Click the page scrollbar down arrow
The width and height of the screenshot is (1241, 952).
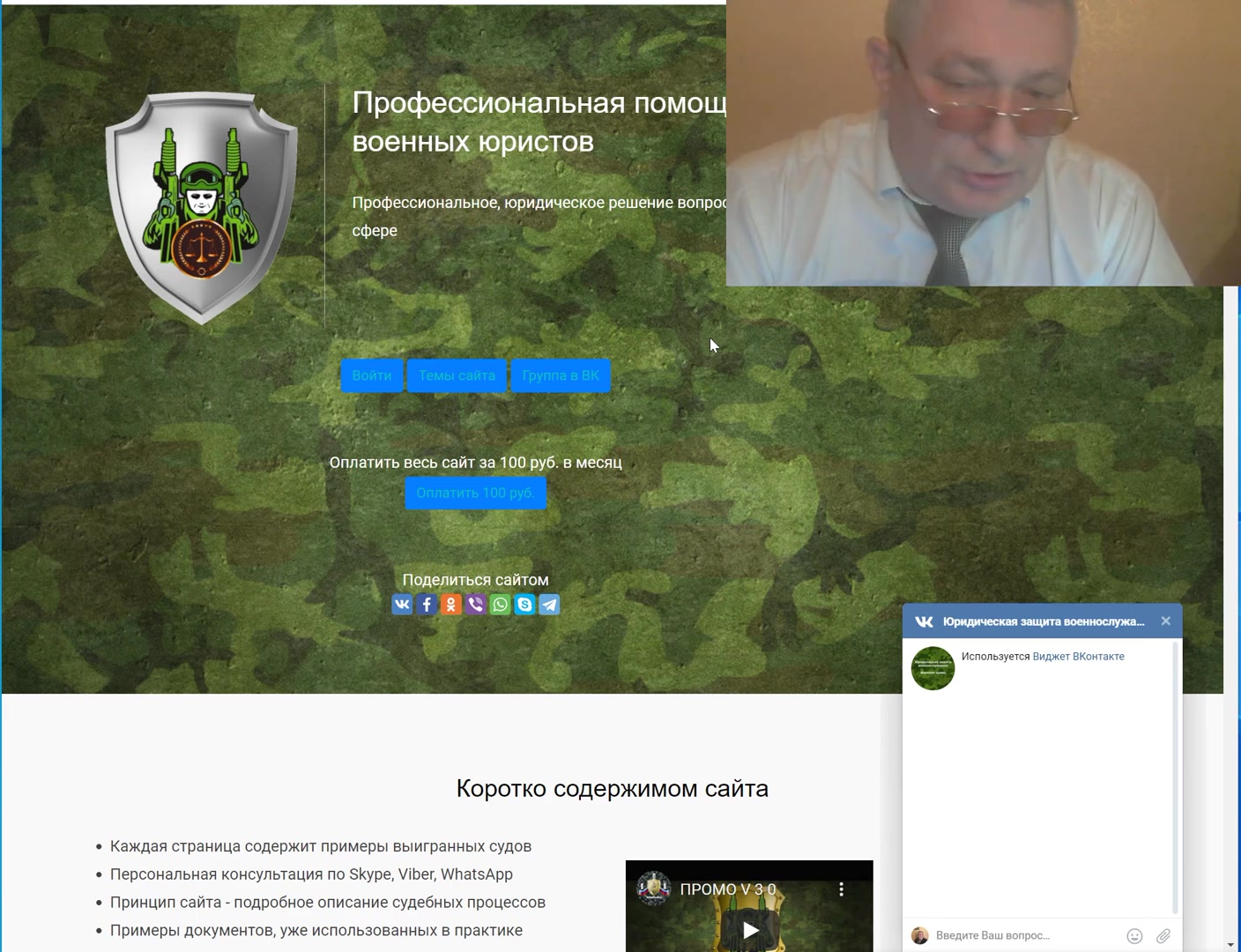pyautogui.click(x=1231, y=945)
